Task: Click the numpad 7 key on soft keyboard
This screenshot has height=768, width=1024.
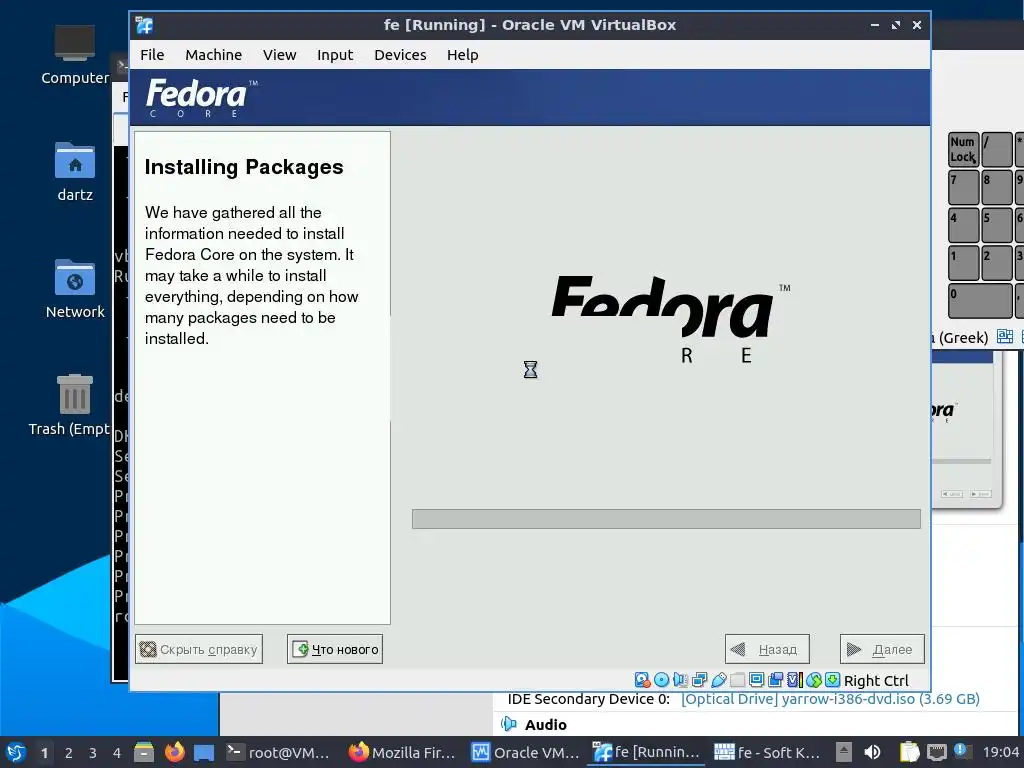Action: tap(963, 187)
